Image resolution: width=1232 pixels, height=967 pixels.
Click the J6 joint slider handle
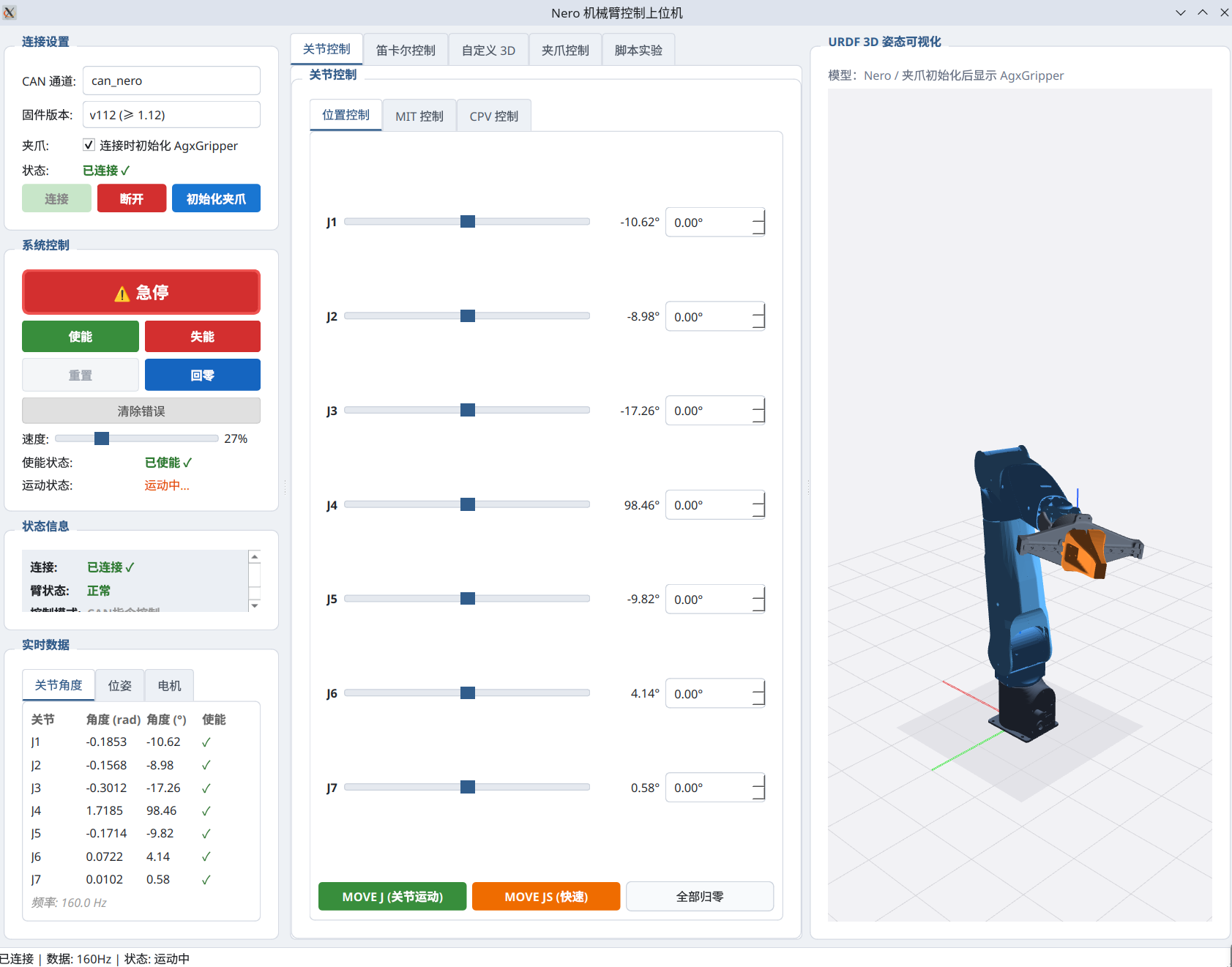point(468,692)
